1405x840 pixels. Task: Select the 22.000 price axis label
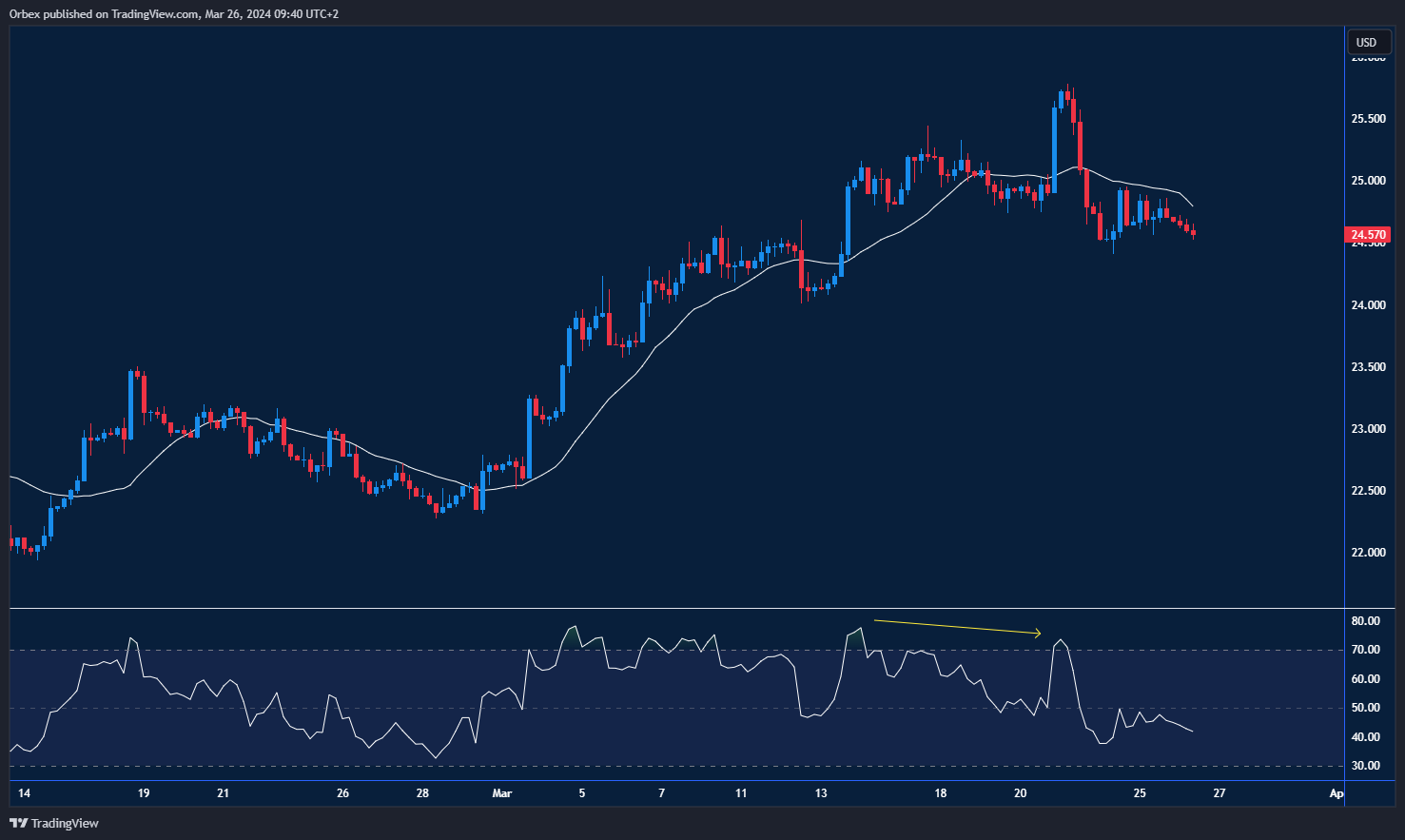(1368, 553)
